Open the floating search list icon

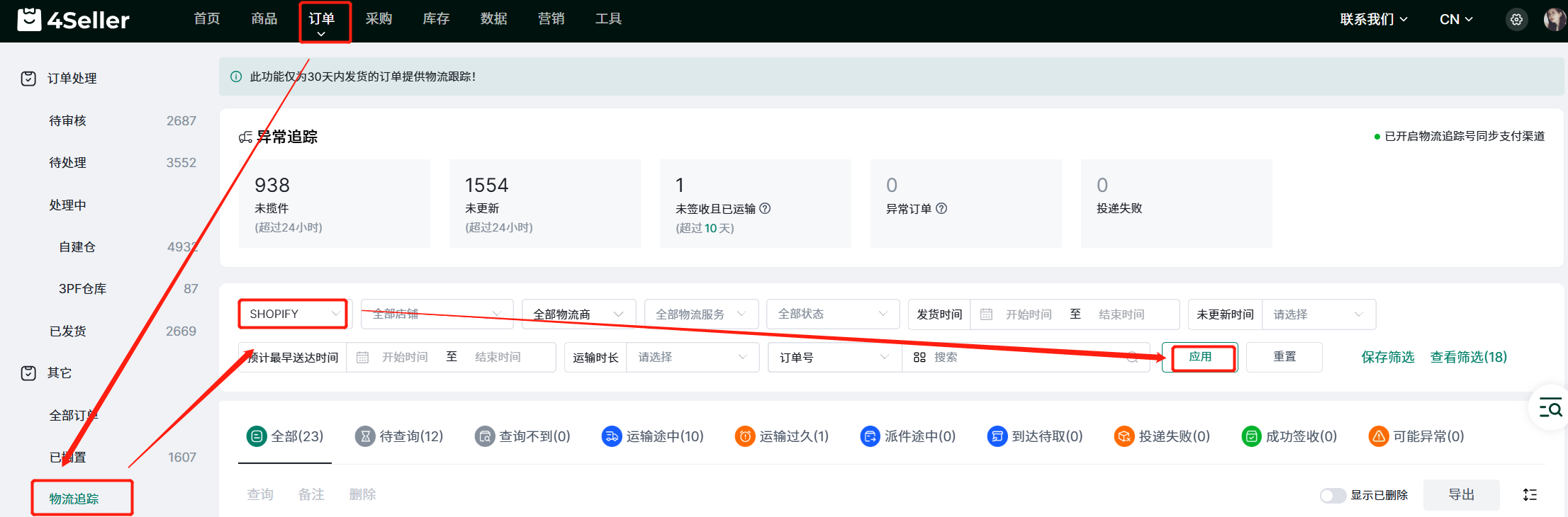(1550, 408)
